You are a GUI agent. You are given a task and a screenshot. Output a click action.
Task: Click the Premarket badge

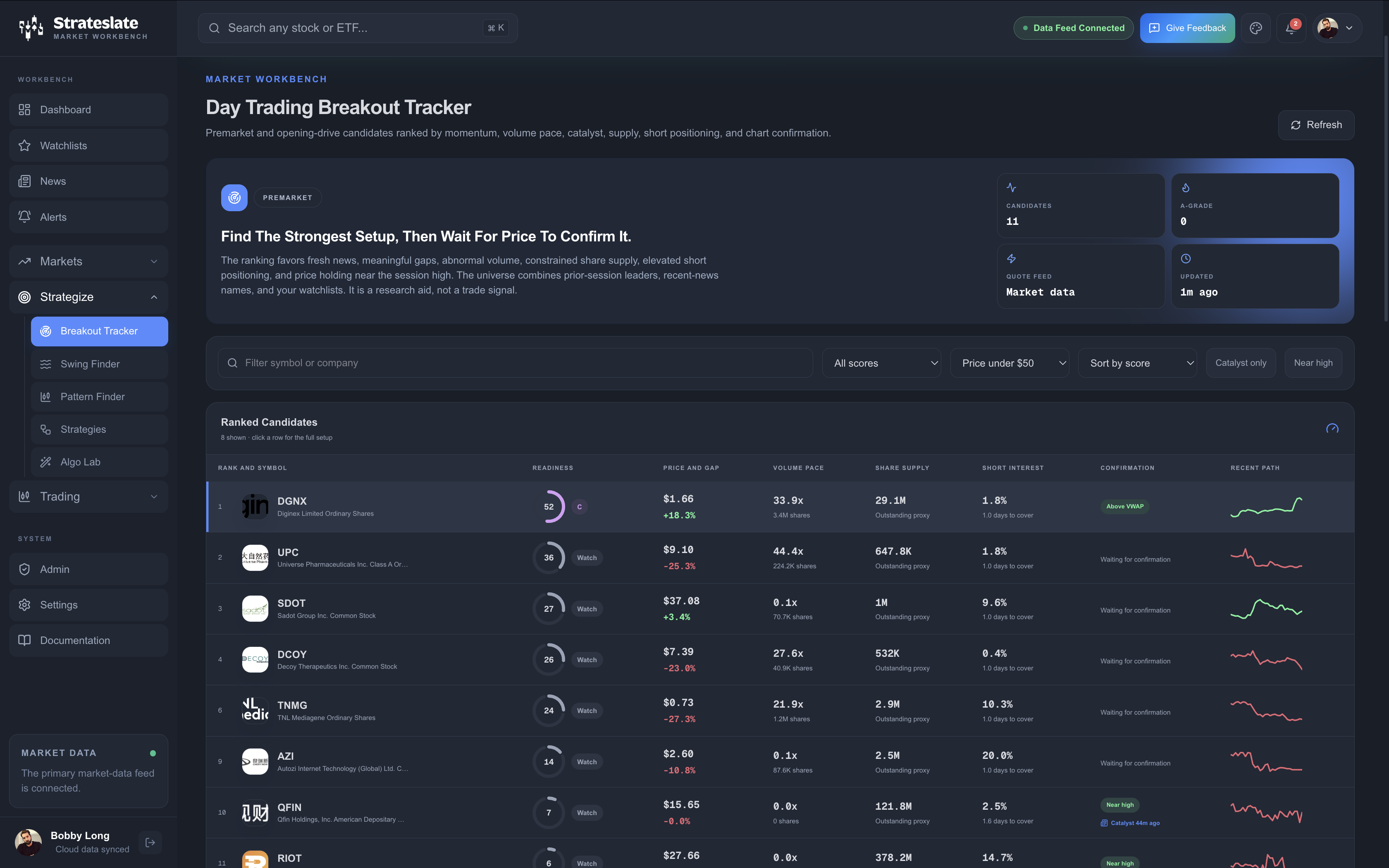pos(288,198)
